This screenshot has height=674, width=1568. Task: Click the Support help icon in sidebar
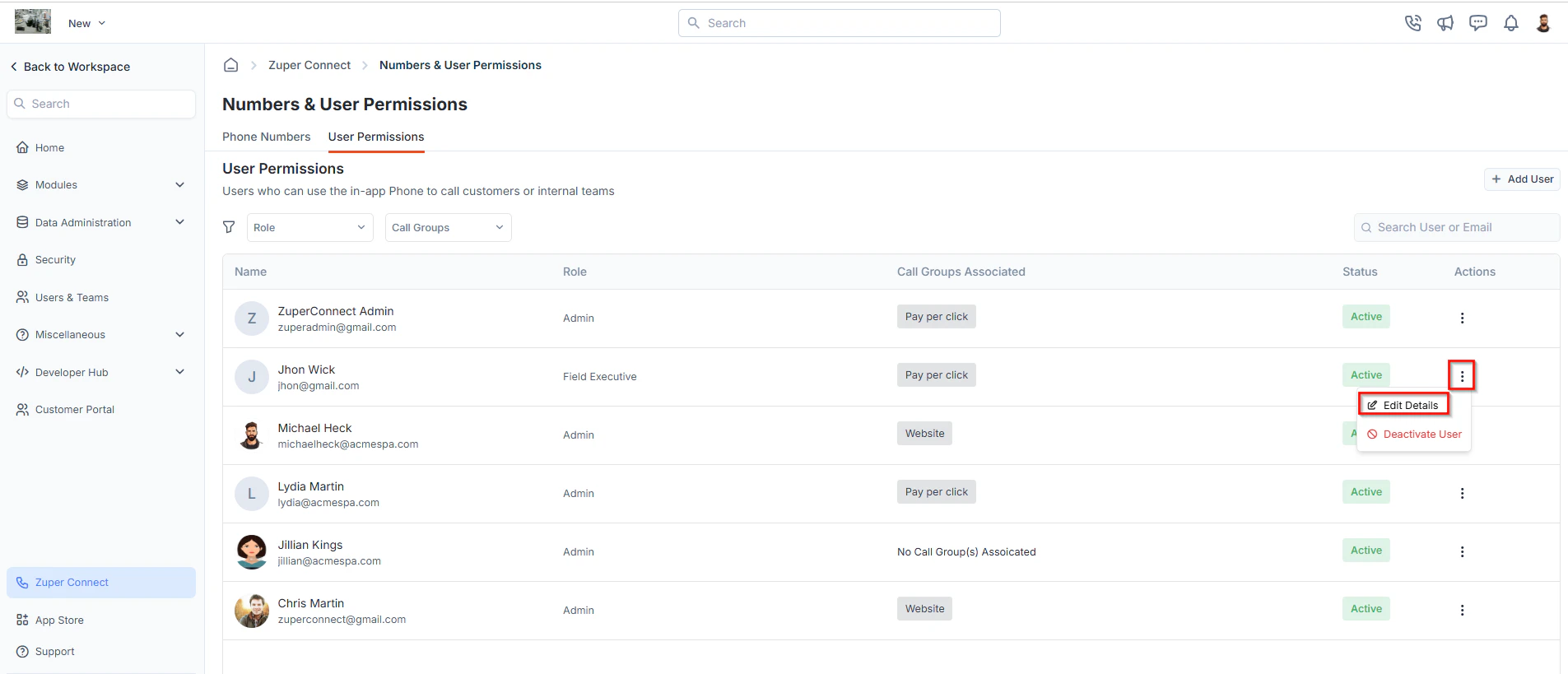22,651
